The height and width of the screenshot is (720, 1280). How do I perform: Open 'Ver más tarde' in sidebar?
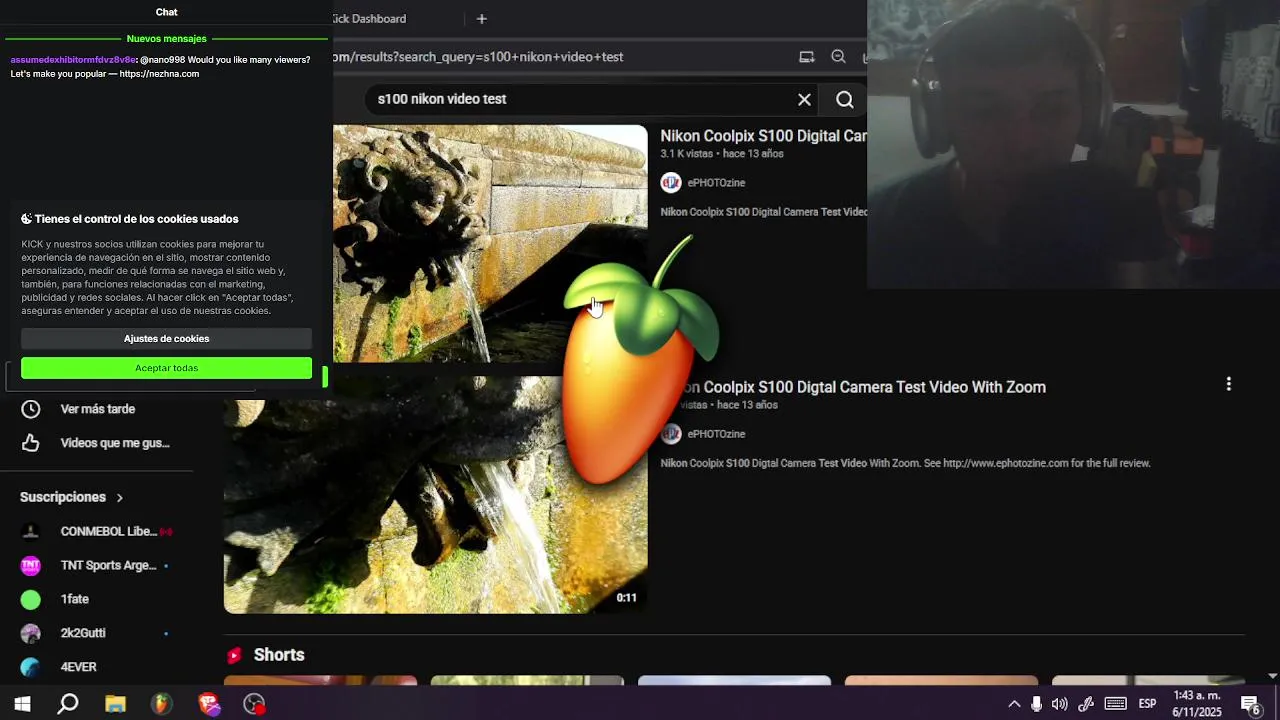click(98, 409)
